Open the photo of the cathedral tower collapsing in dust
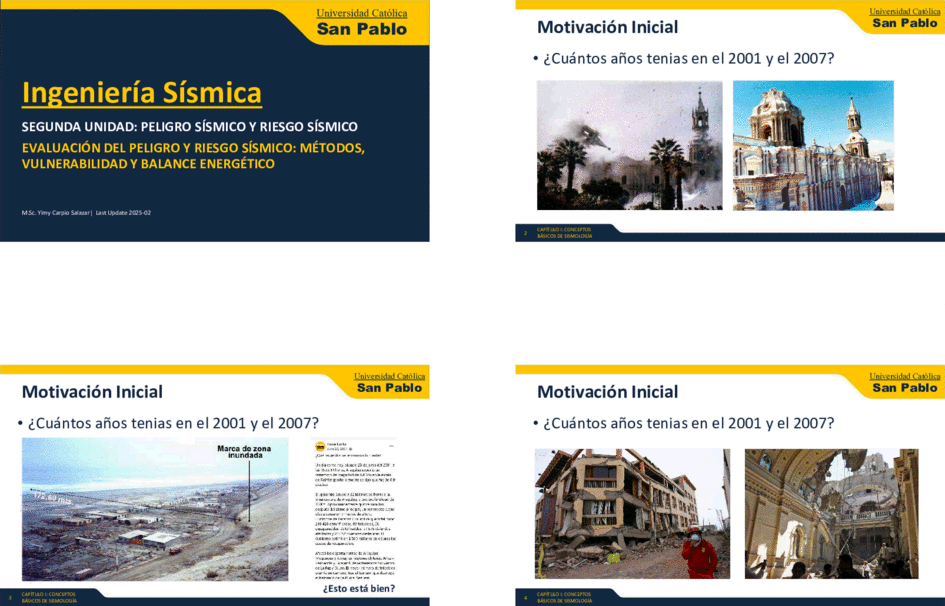The width and height of the screenshot is (945, 606). 629,145
